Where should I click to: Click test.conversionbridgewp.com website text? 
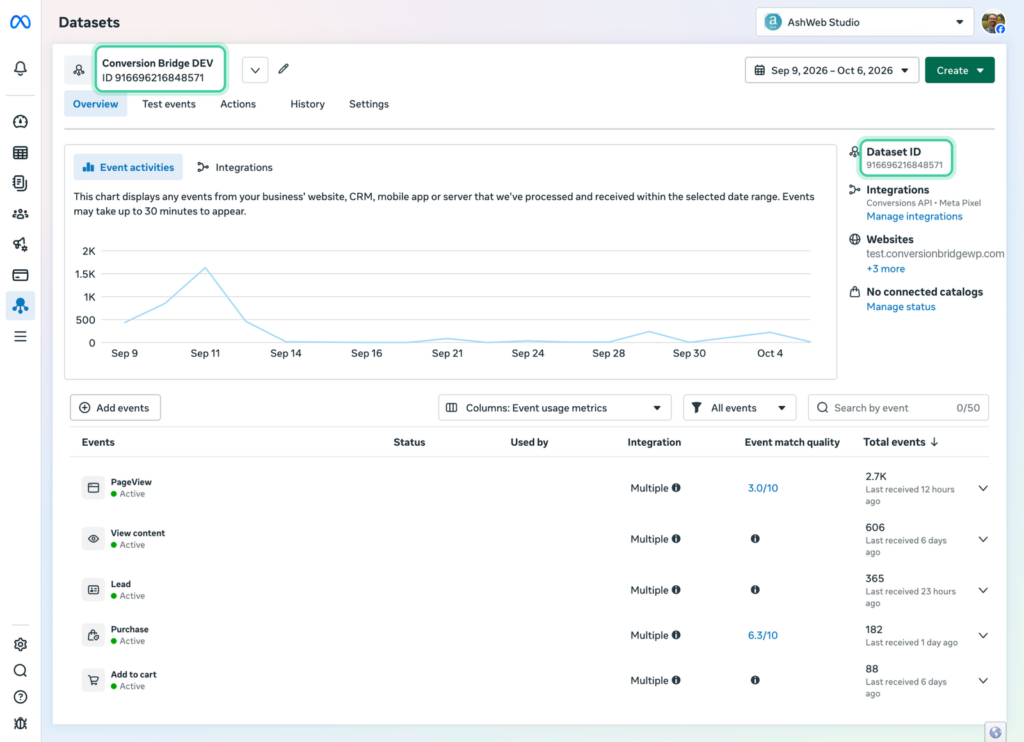point(935,253)
